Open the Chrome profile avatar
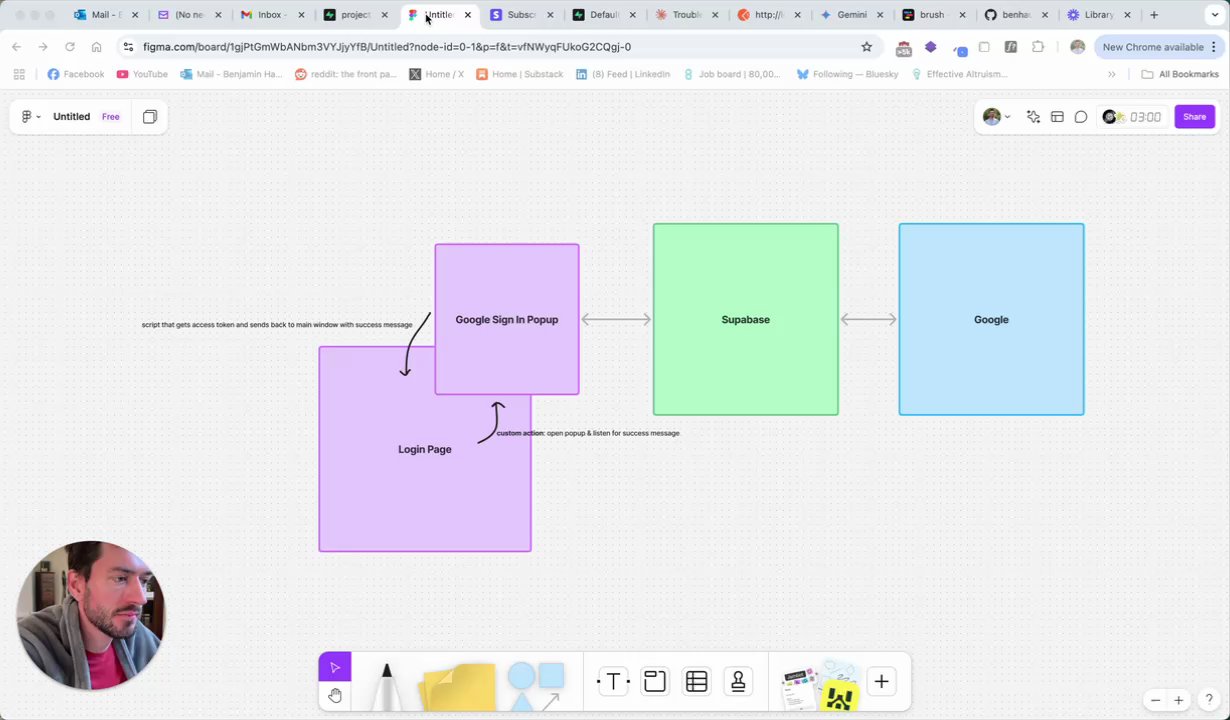Image resolution: width=1230 pixels, height=720 pixels. (1077, 47)
